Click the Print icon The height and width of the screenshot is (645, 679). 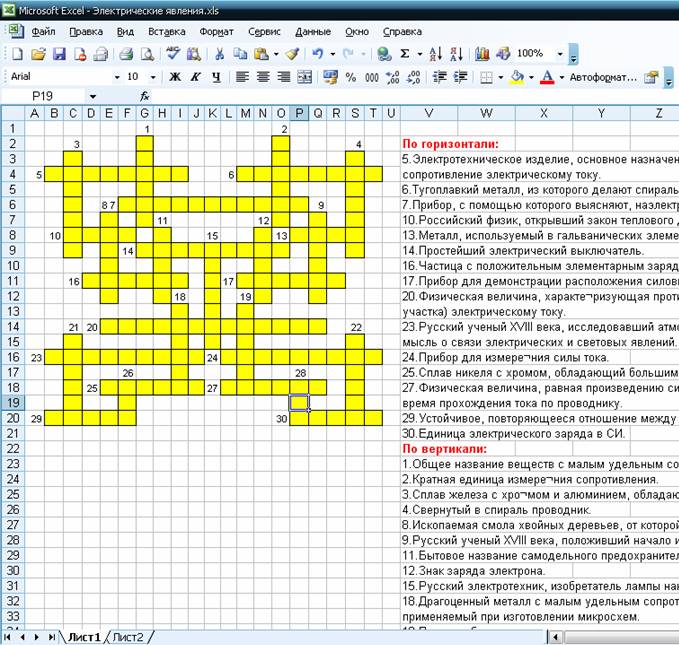(x=126, y=54)
